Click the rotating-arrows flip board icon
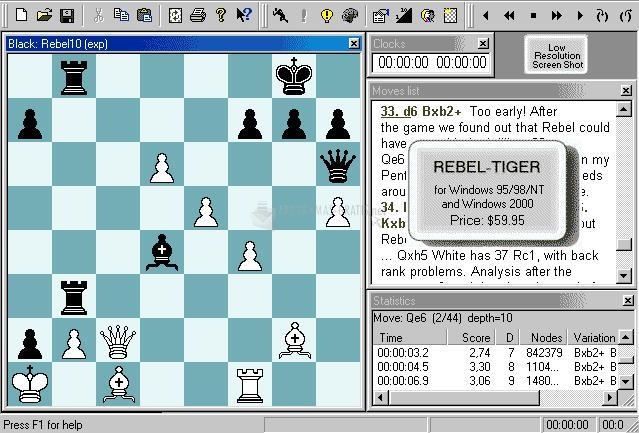Screen dimensions: 639x433 click(175, 15)
